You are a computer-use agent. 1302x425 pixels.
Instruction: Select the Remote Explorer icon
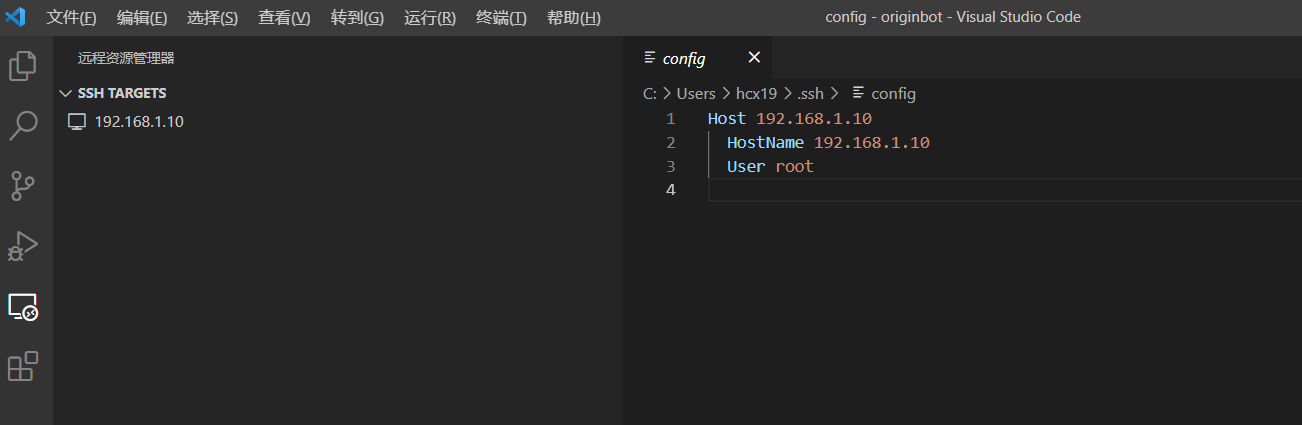pos(23,307)
